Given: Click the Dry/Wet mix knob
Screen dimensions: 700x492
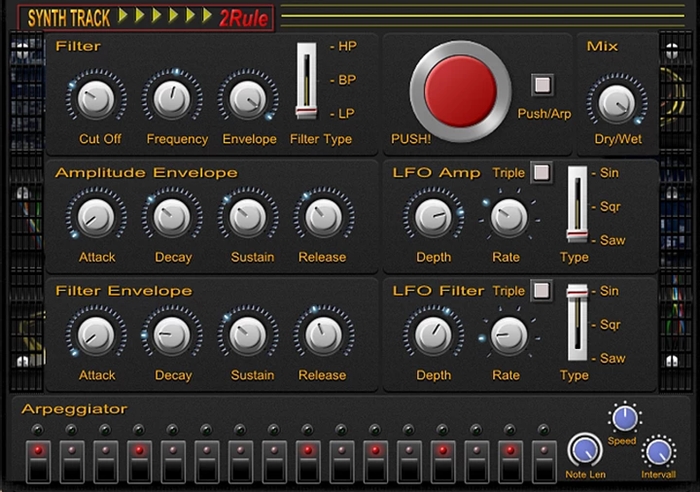Looking at the screenshot, I should point(617,103).
